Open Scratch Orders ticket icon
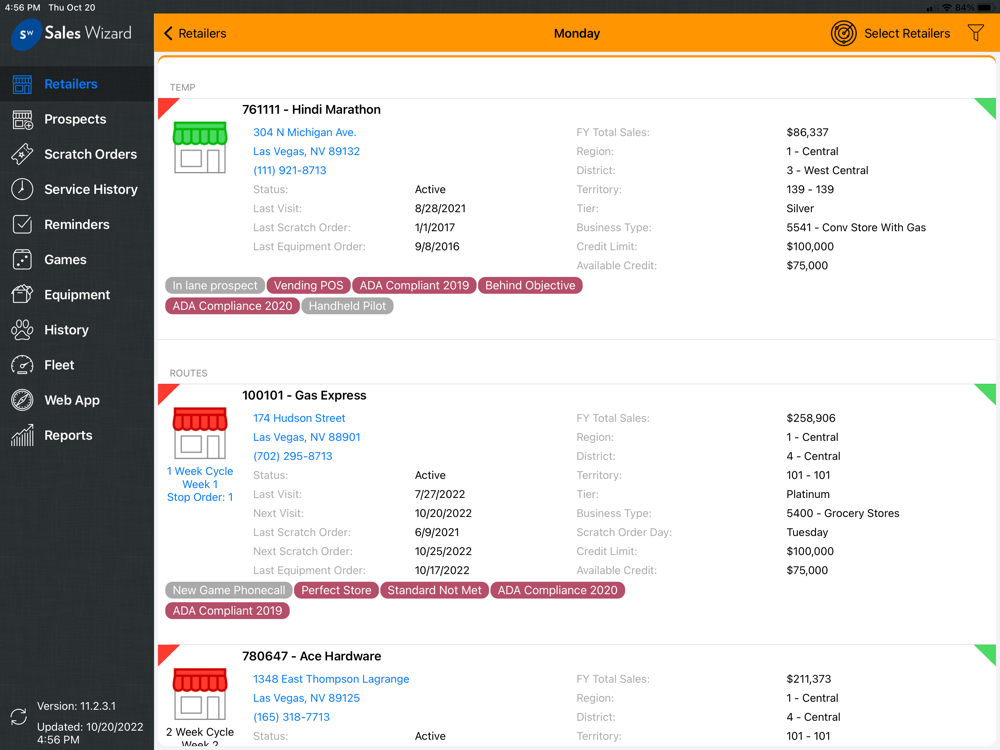The width and height of the screenshot is (1000, 750). (x=22, y=154)
